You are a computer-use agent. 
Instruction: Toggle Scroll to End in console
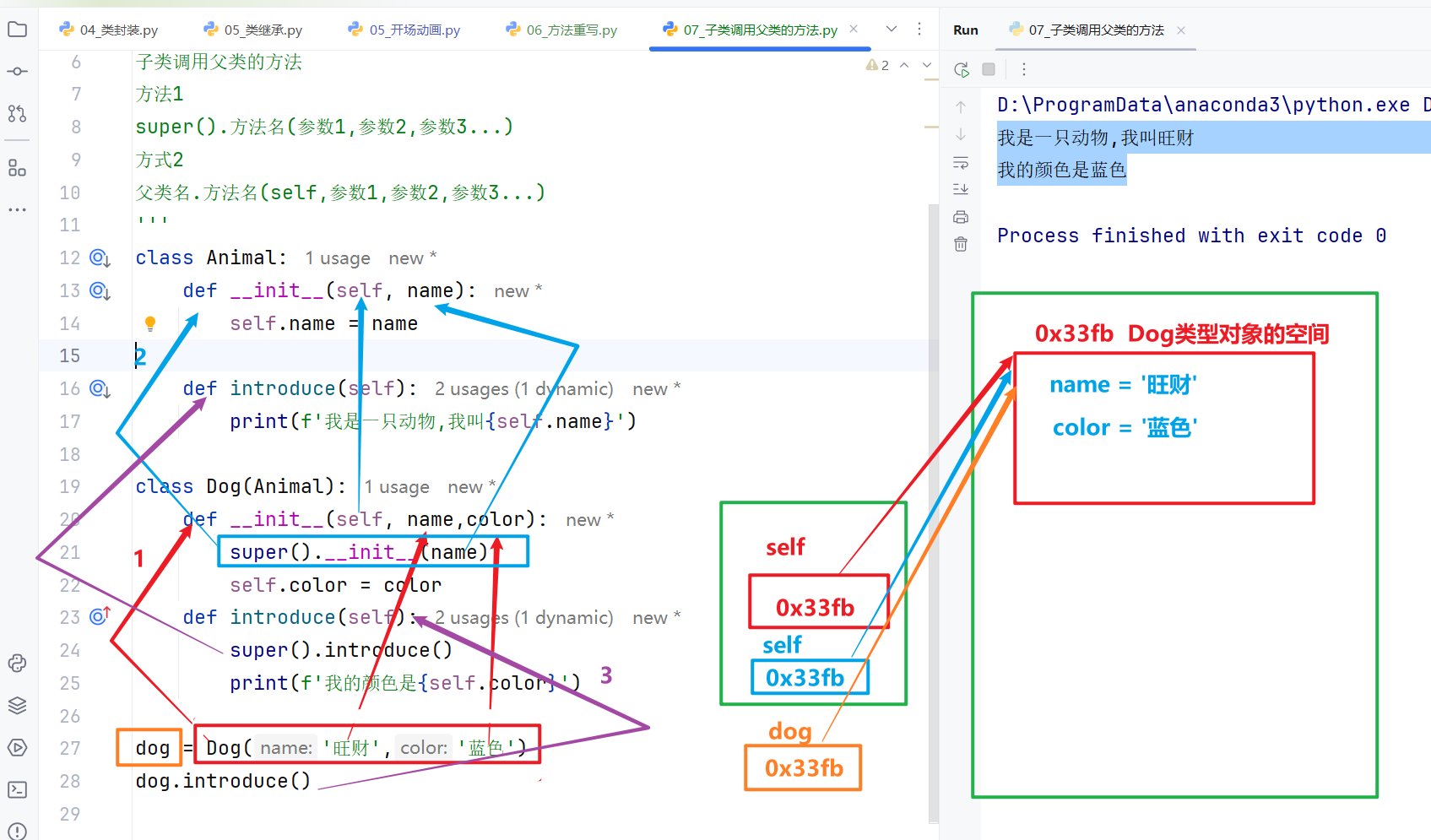[961, 189]
